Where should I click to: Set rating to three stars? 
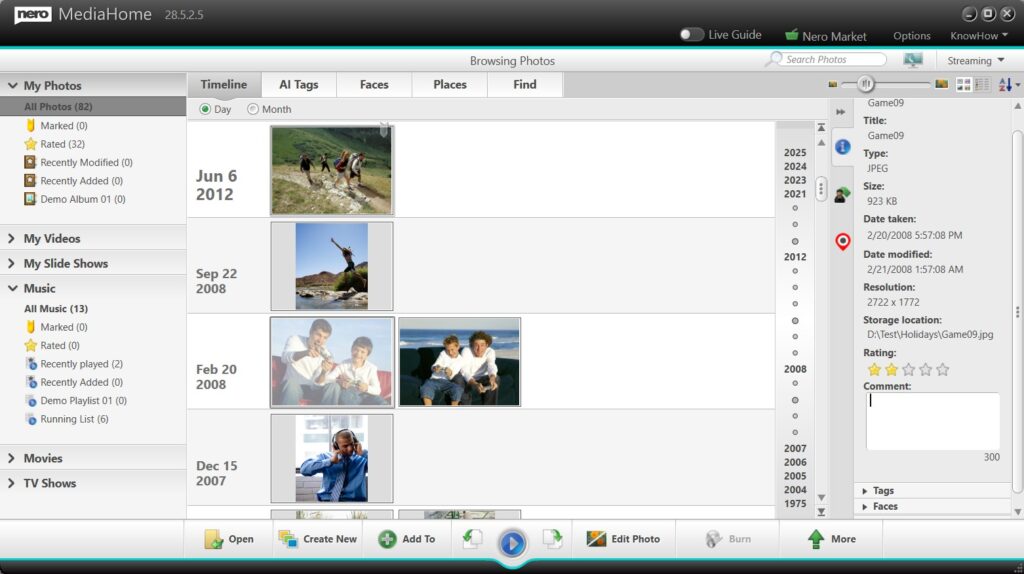908,370
